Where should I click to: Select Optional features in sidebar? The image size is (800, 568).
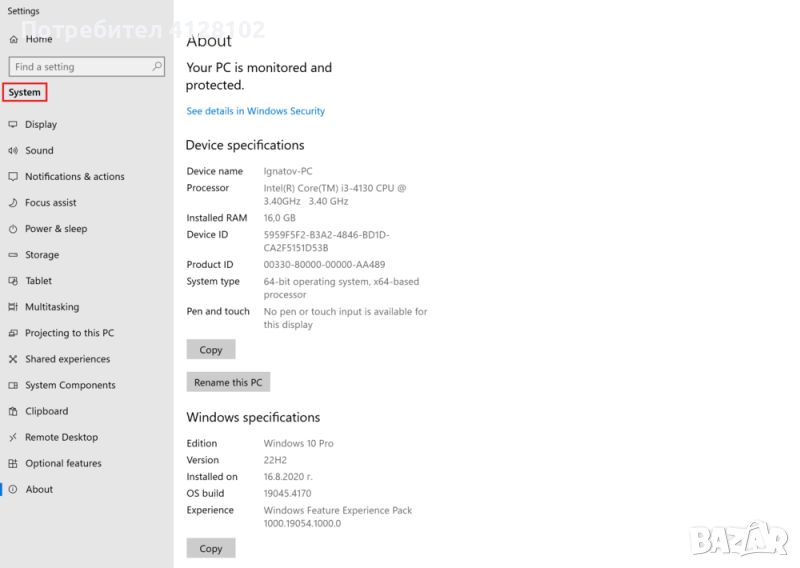[x=63, y=463]
